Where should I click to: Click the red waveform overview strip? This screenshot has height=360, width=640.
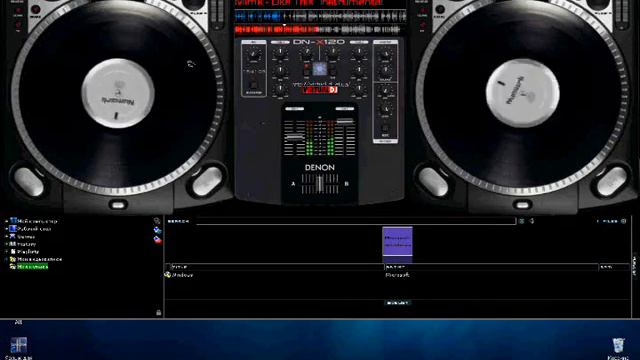pyautogui.click(x=318, y=29)
